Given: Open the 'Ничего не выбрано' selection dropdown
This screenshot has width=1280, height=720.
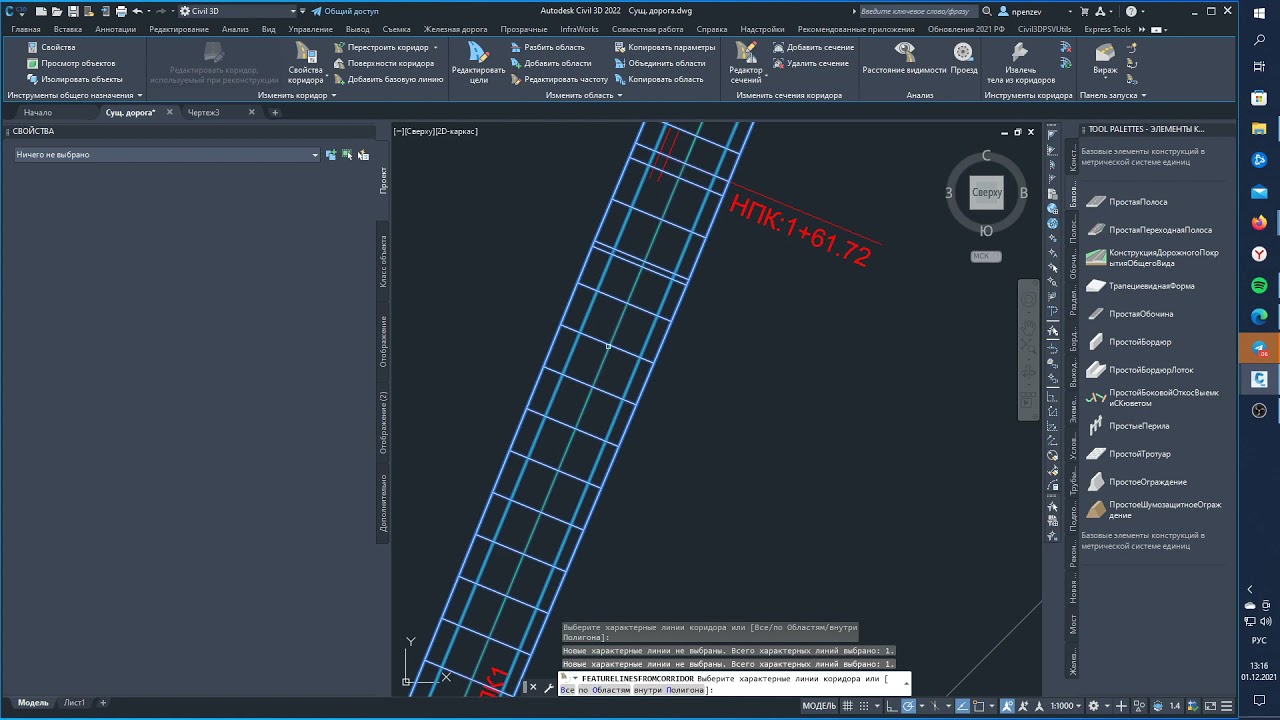Looking at the screenshot, I should [x=167, y=155].
